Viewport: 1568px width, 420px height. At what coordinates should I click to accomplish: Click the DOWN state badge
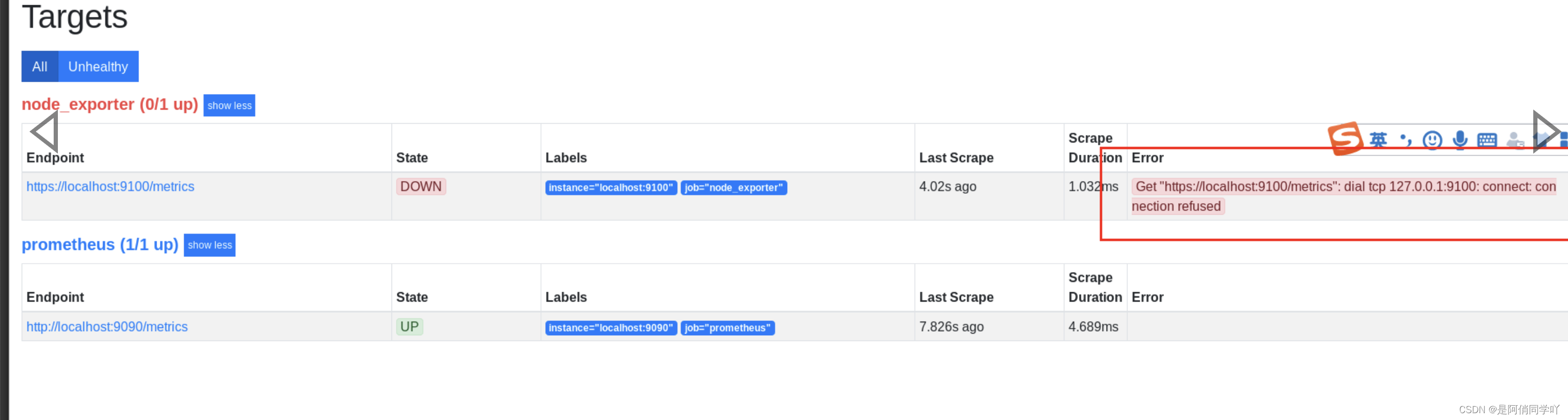click(421, 187)
